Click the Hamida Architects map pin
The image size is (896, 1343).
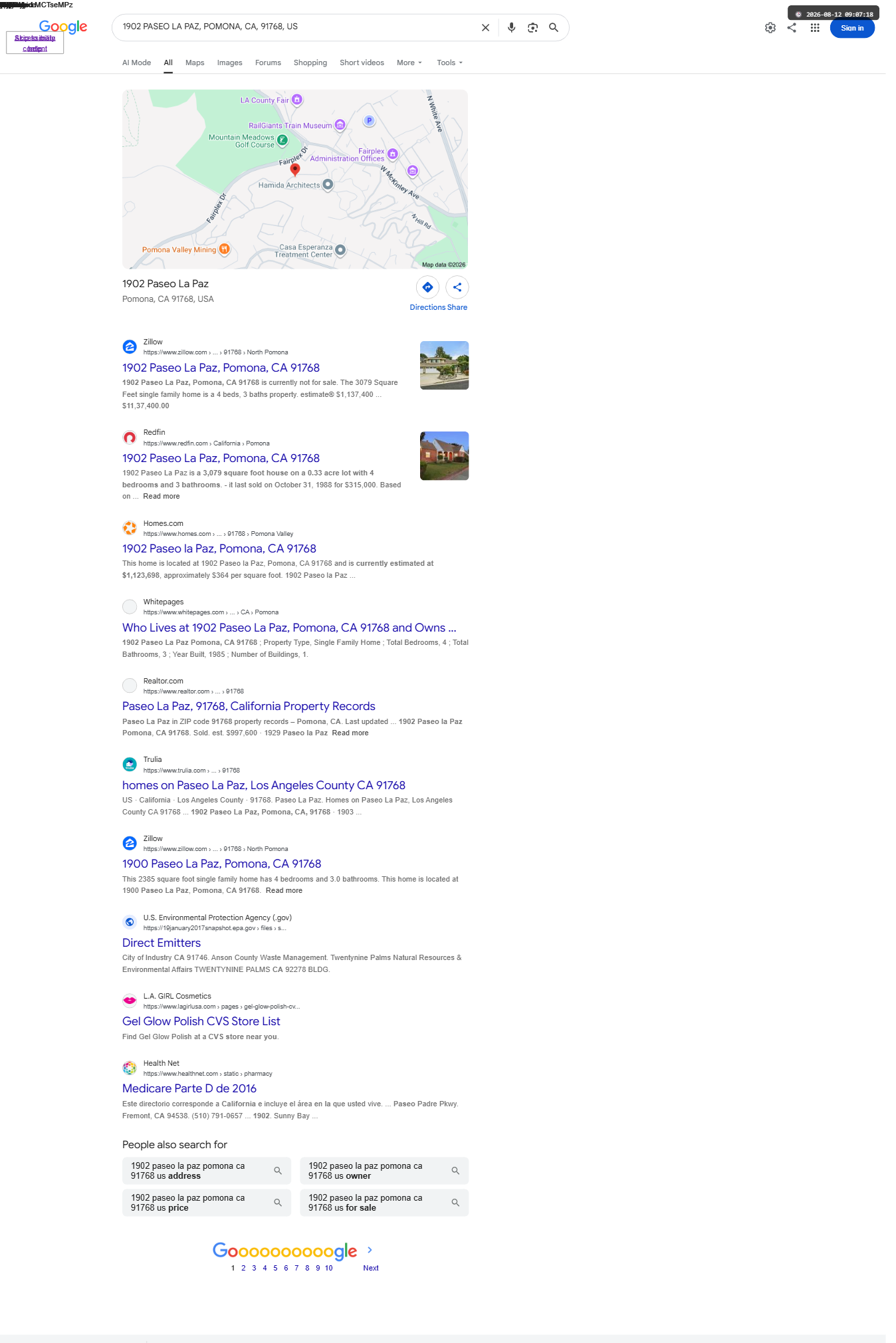tap(328, 185)
